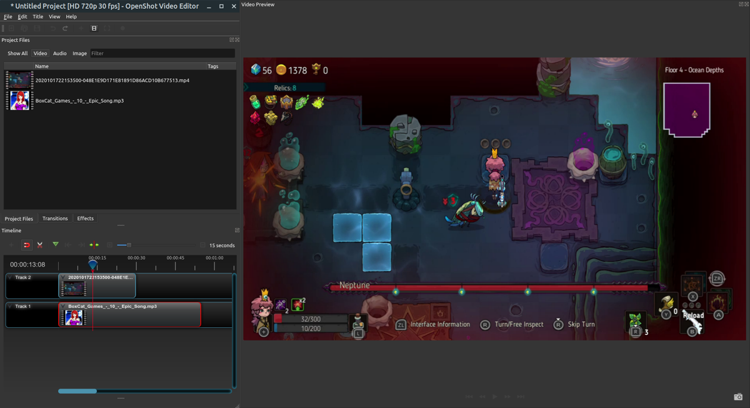Click the timeline horizontal scrollbar
The height and width of the screenshot is (408, 750).
point(77,391)
